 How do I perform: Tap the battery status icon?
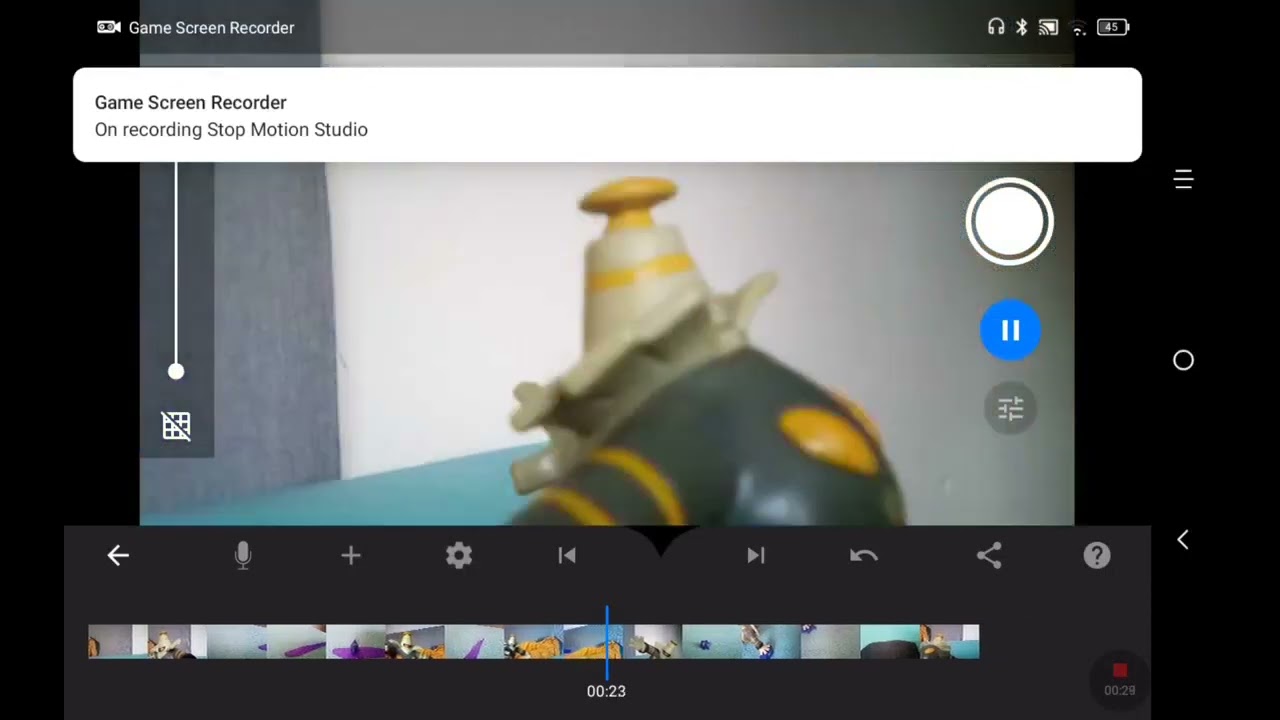coord(1112,27)
